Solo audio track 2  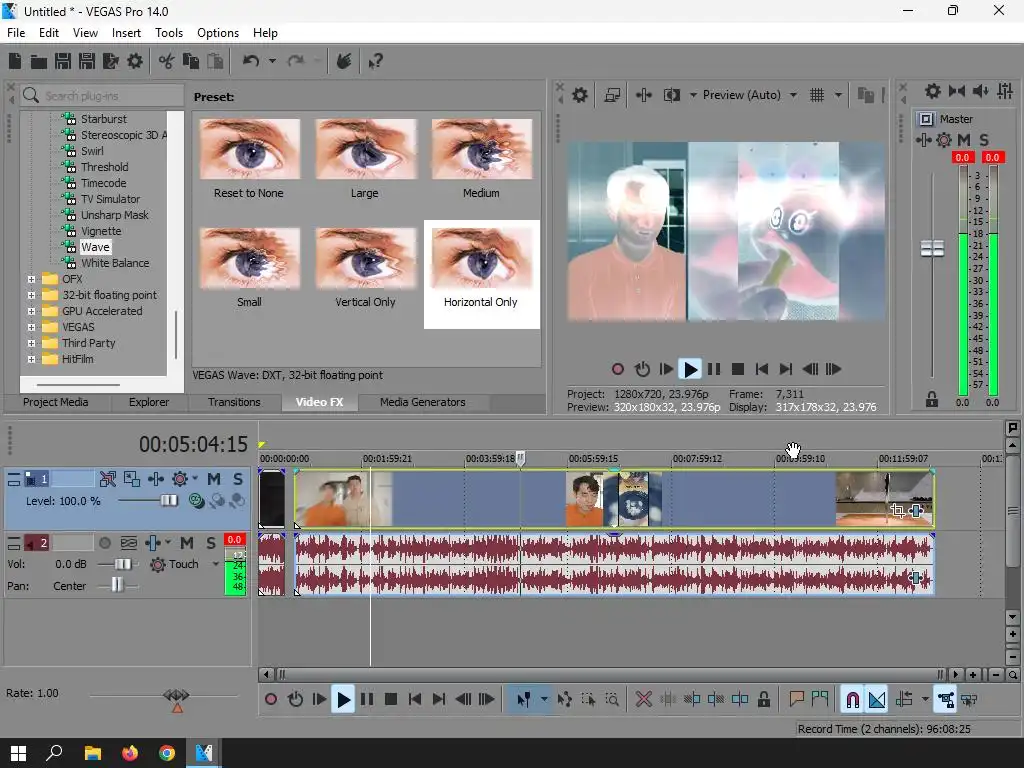(210, 543)
